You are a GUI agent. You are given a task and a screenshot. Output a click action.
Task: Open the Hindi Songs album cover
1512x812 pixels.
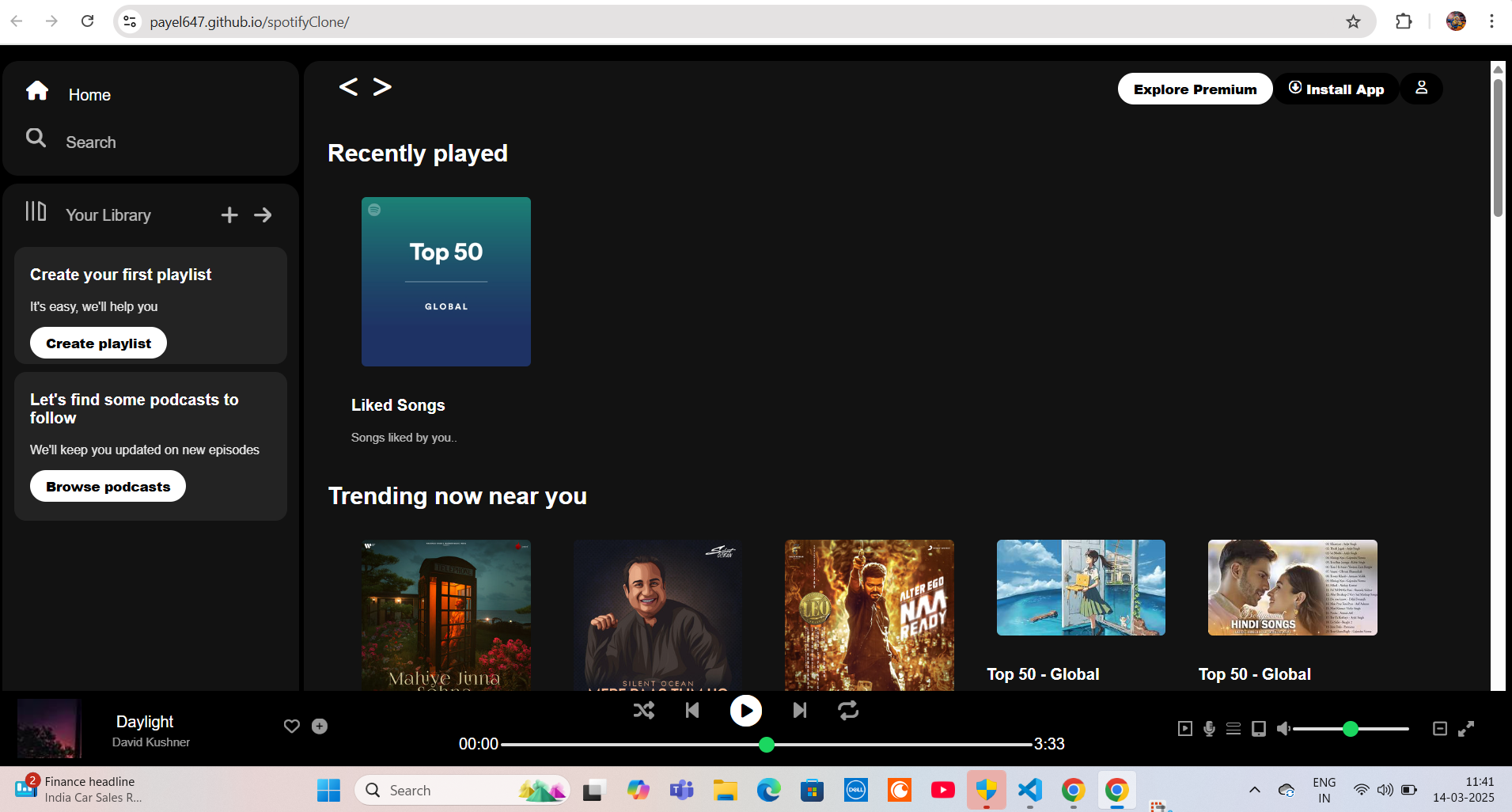click(1293, 588)
